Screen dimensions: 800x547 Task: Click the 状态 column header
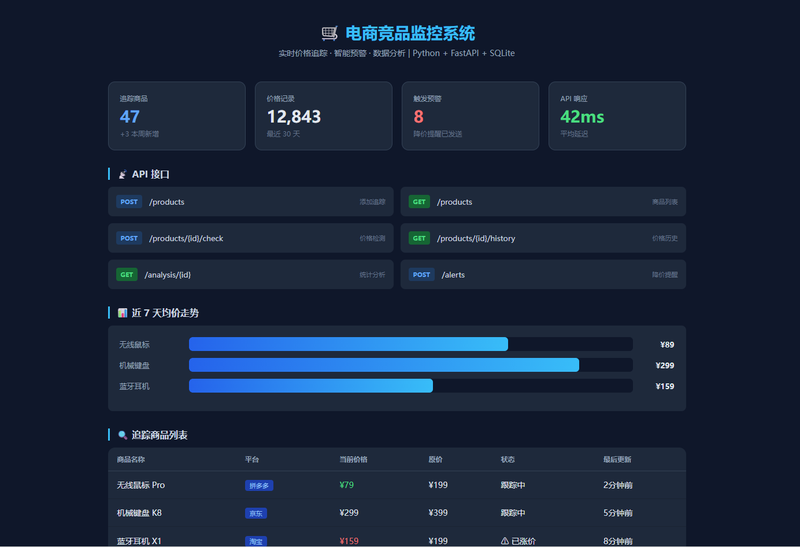click(508, 459)
